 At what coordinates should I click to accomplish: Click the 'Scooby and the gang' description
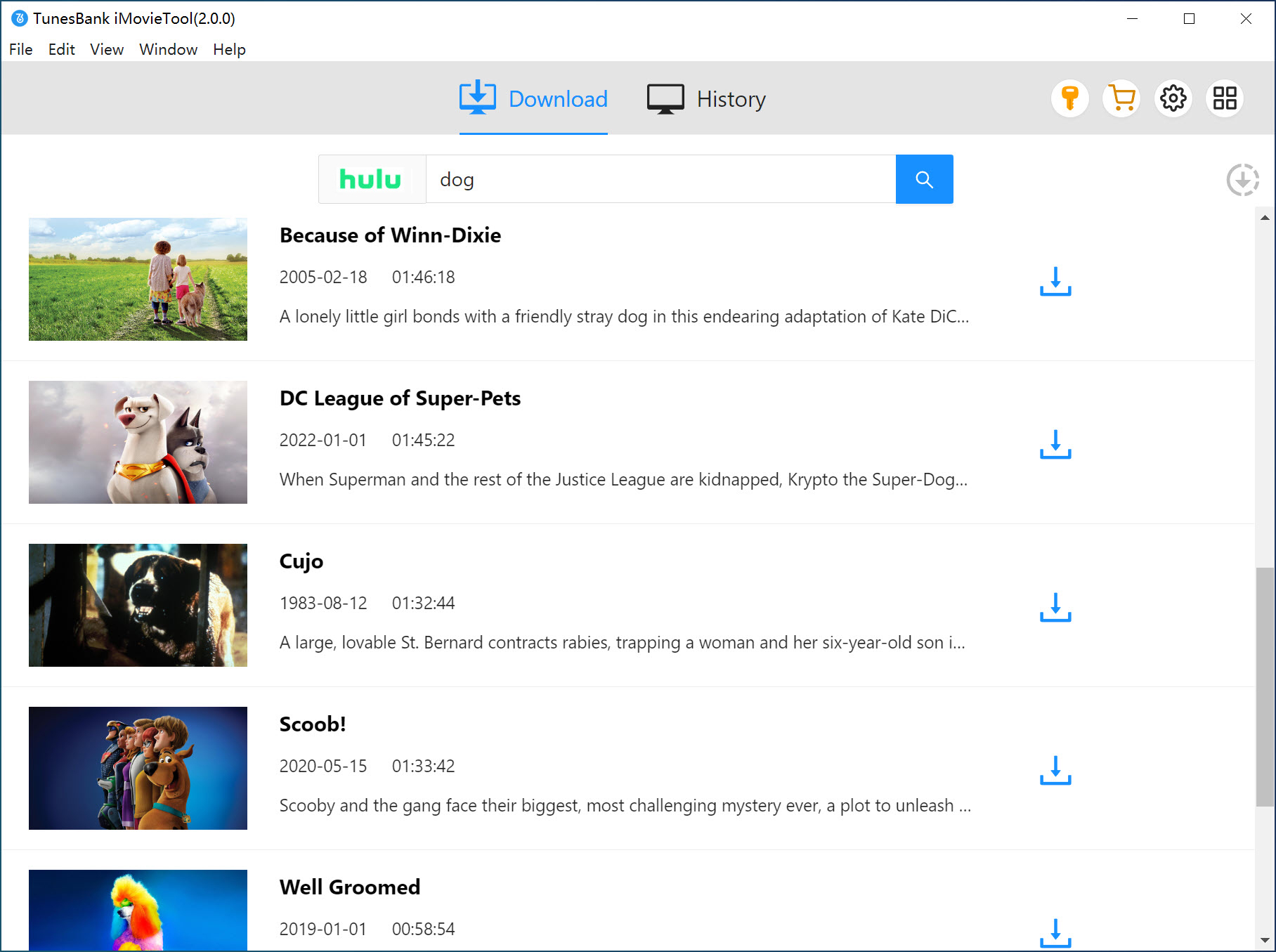coord(625,806)
